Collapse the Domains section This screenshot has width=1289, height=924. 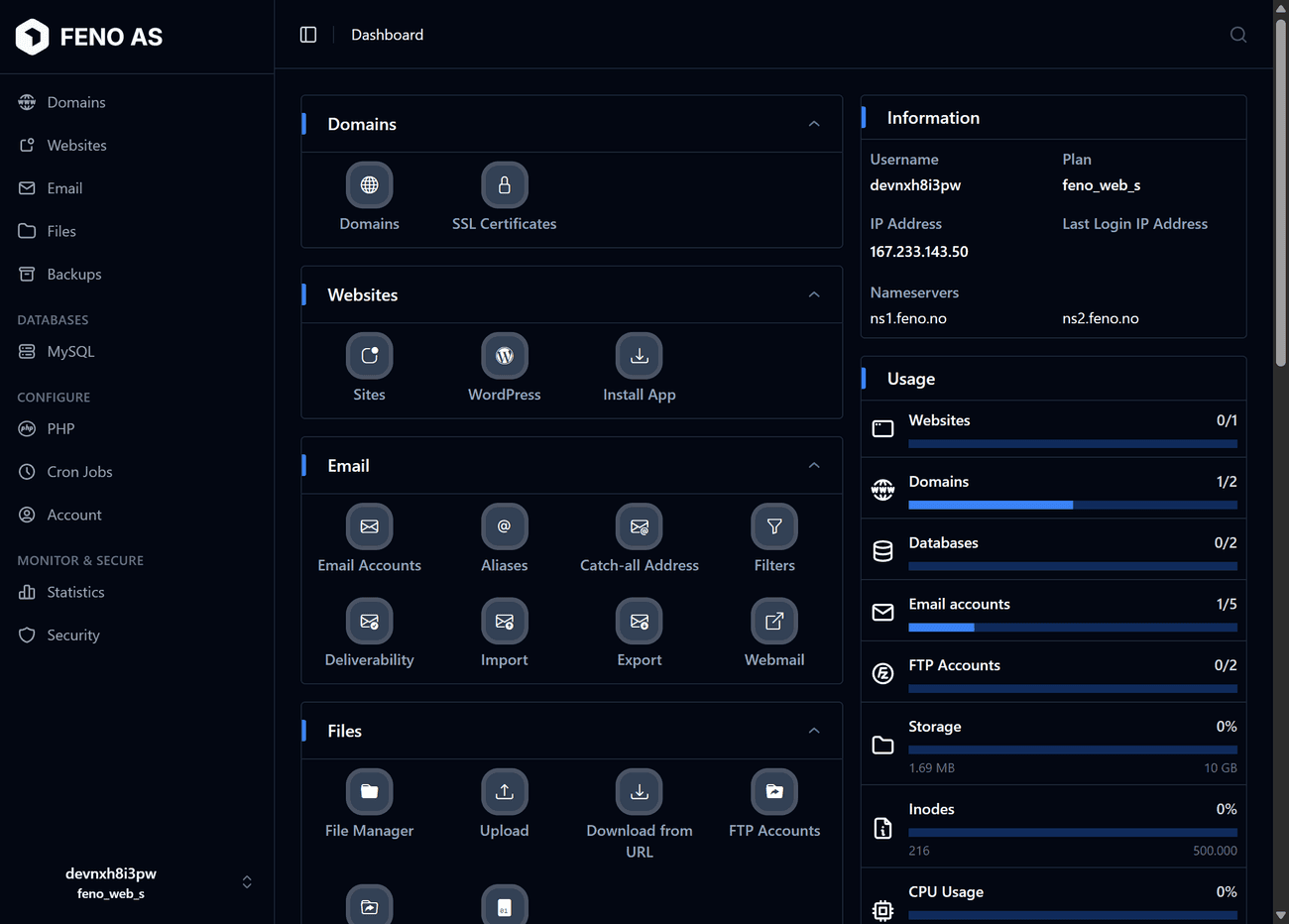click(x=814, y=124)
